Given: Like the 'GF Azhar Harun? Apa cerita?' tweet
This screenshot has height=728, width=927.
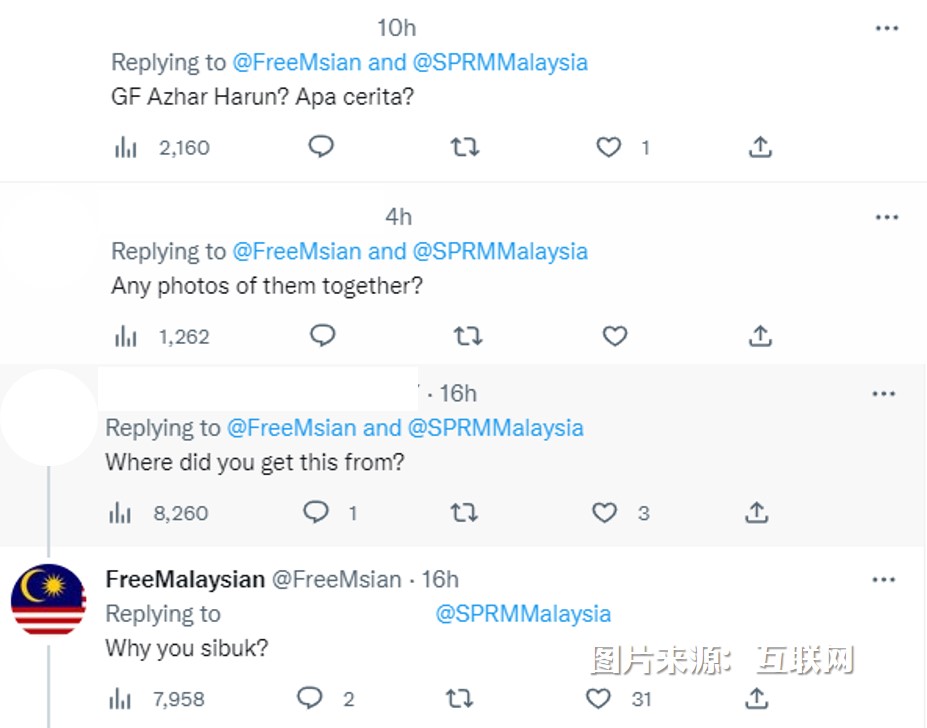Looking at the screenshot, I should pyautogui.click(x=609, y=148).
